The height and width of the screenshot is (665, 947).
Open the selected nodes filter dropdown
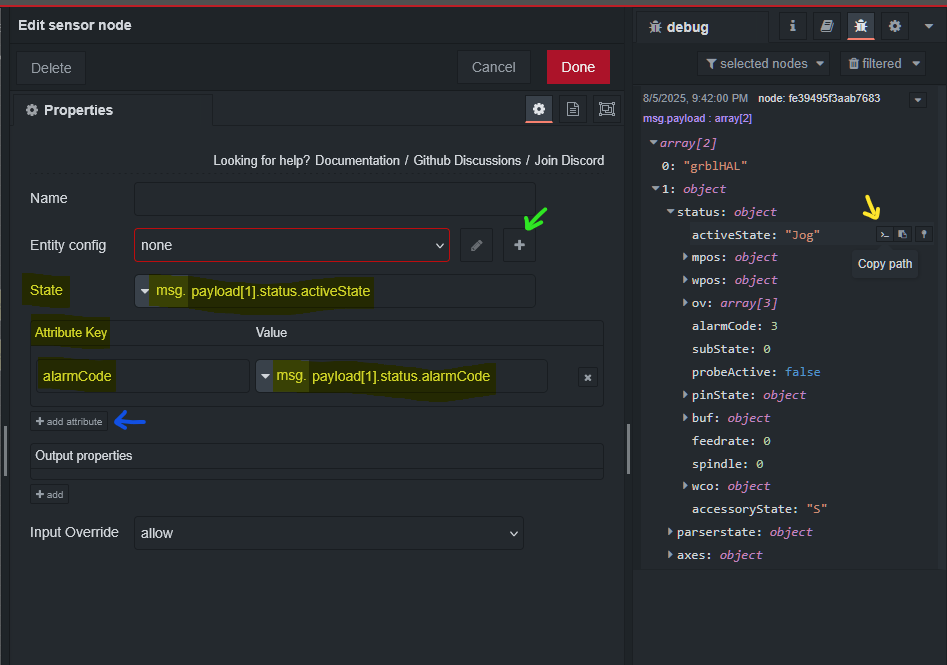[765, 64]
